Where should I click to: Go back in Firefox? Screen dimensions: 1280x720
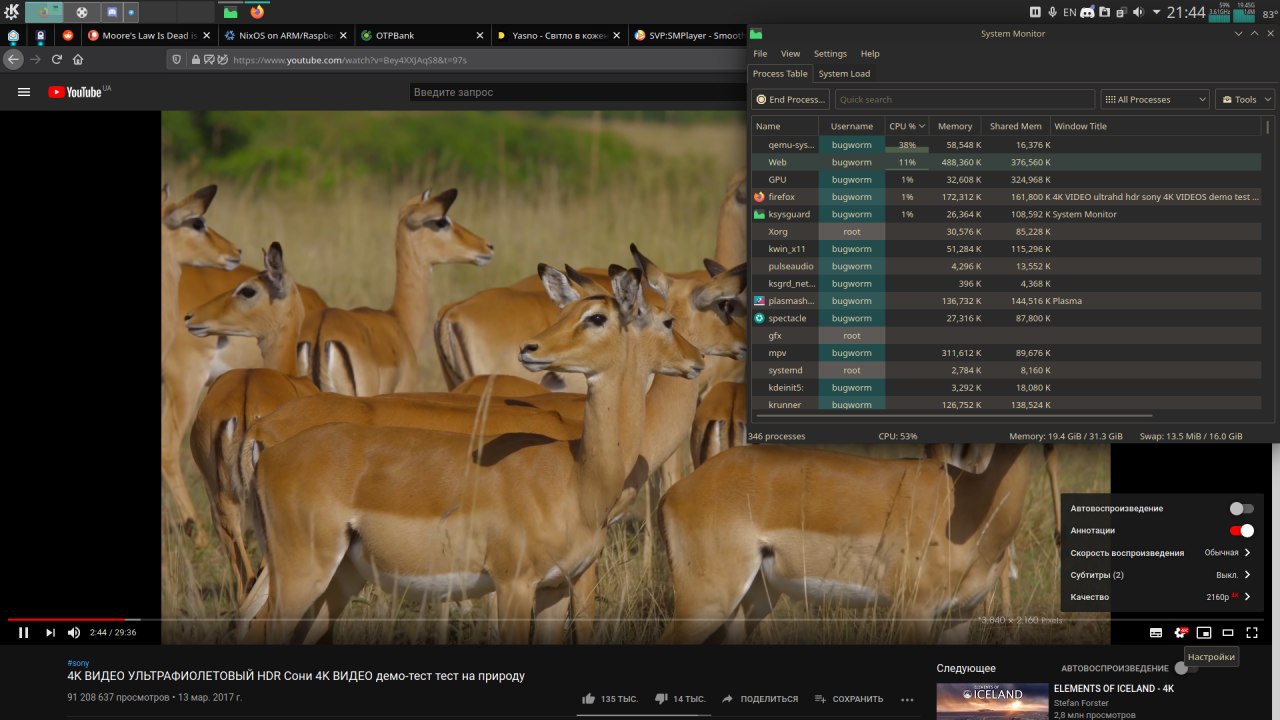(13, 60)
